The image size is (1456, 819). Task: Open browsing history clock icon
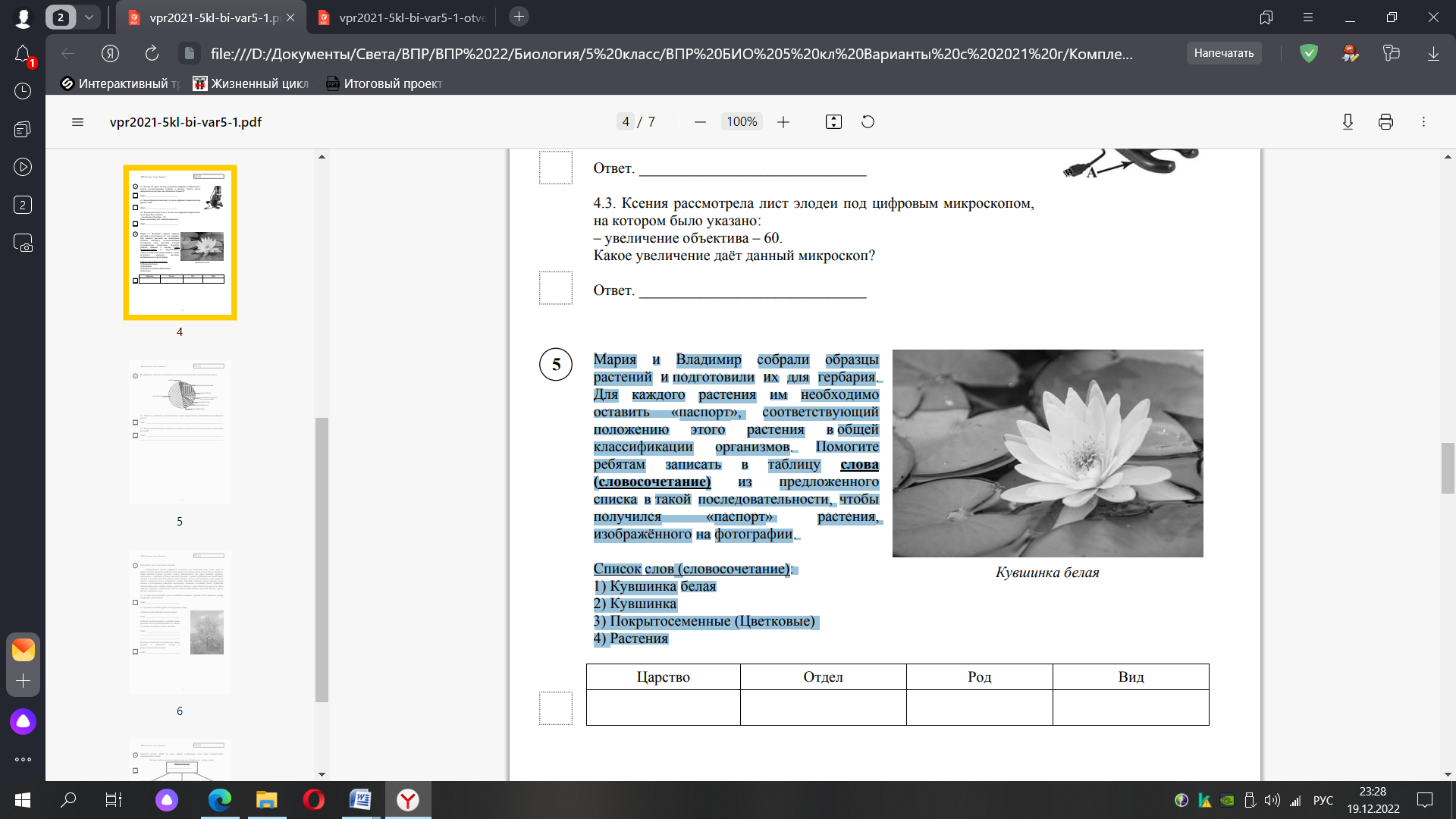[23, 91]
